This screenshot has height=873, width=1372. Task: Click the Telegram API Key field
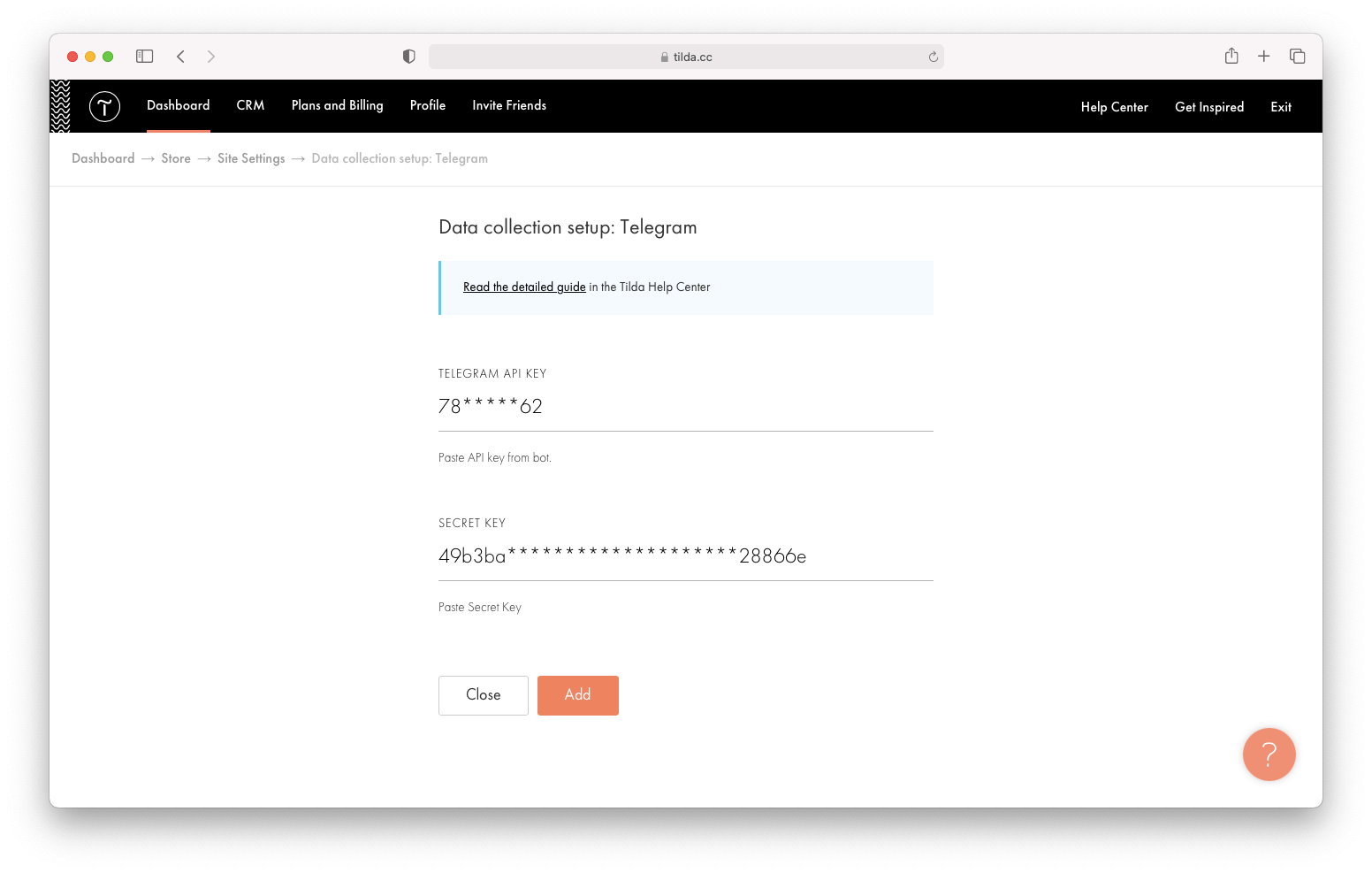coord(686,407)
